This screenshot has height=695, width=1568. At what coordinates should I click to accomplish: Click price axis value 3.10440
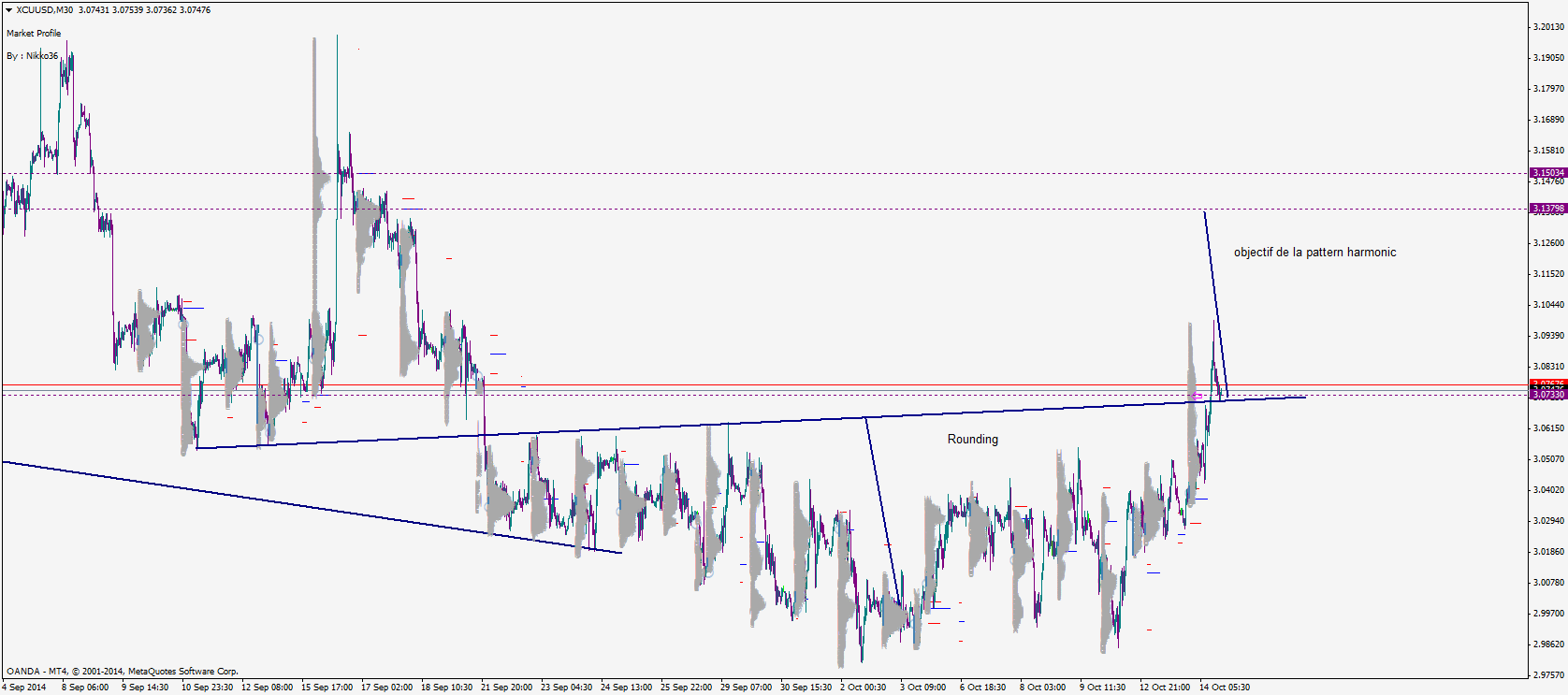click(1548, 305)
